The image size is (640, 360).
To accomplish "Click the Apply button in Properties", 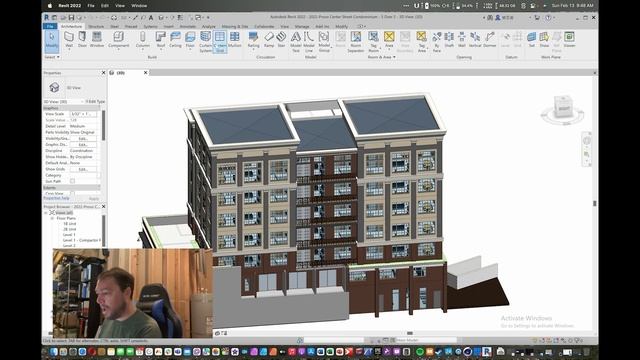I will [x=94, y=198].
